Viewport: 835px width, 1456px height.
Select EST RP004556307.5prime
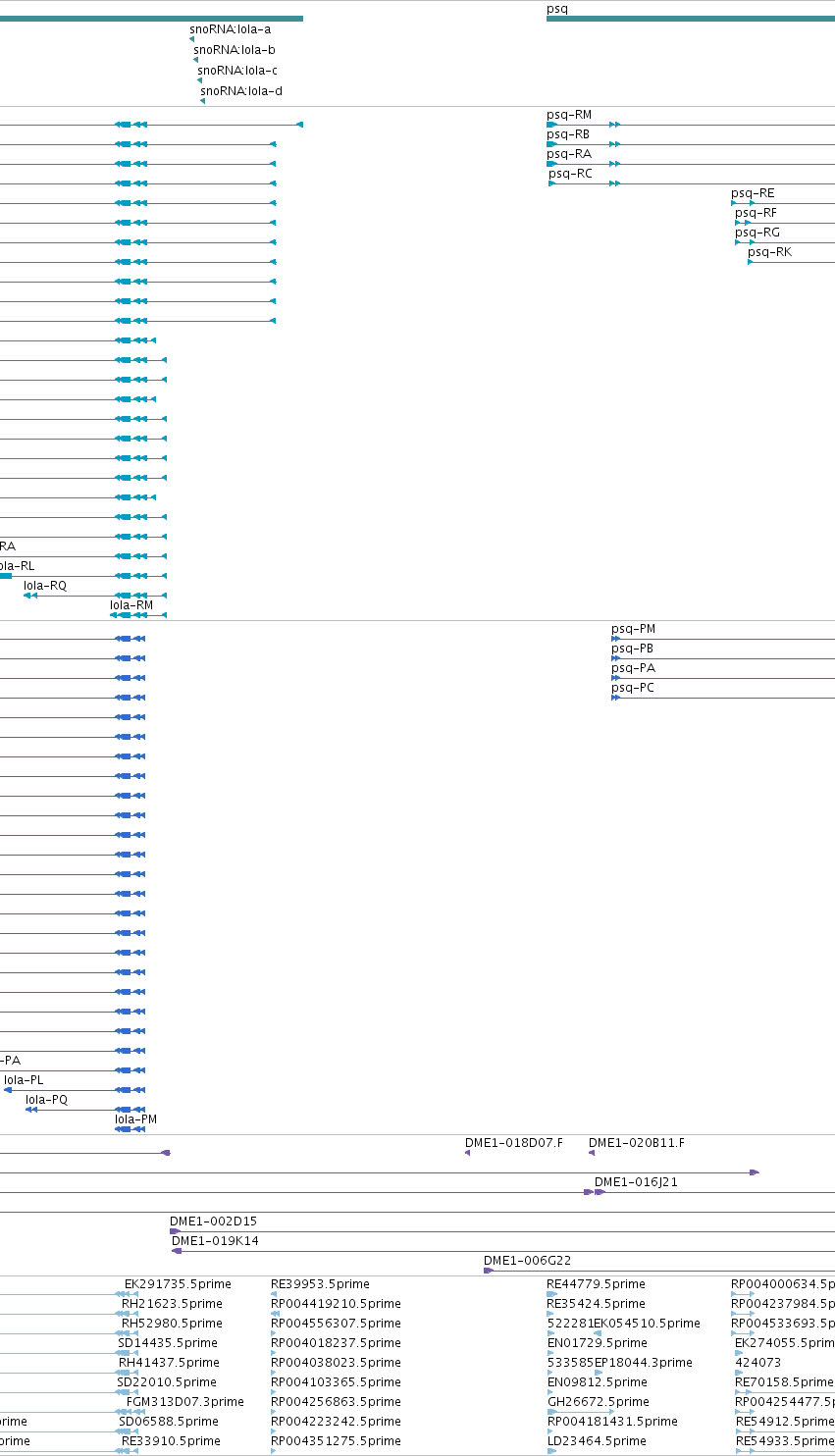click(336, 1324)
